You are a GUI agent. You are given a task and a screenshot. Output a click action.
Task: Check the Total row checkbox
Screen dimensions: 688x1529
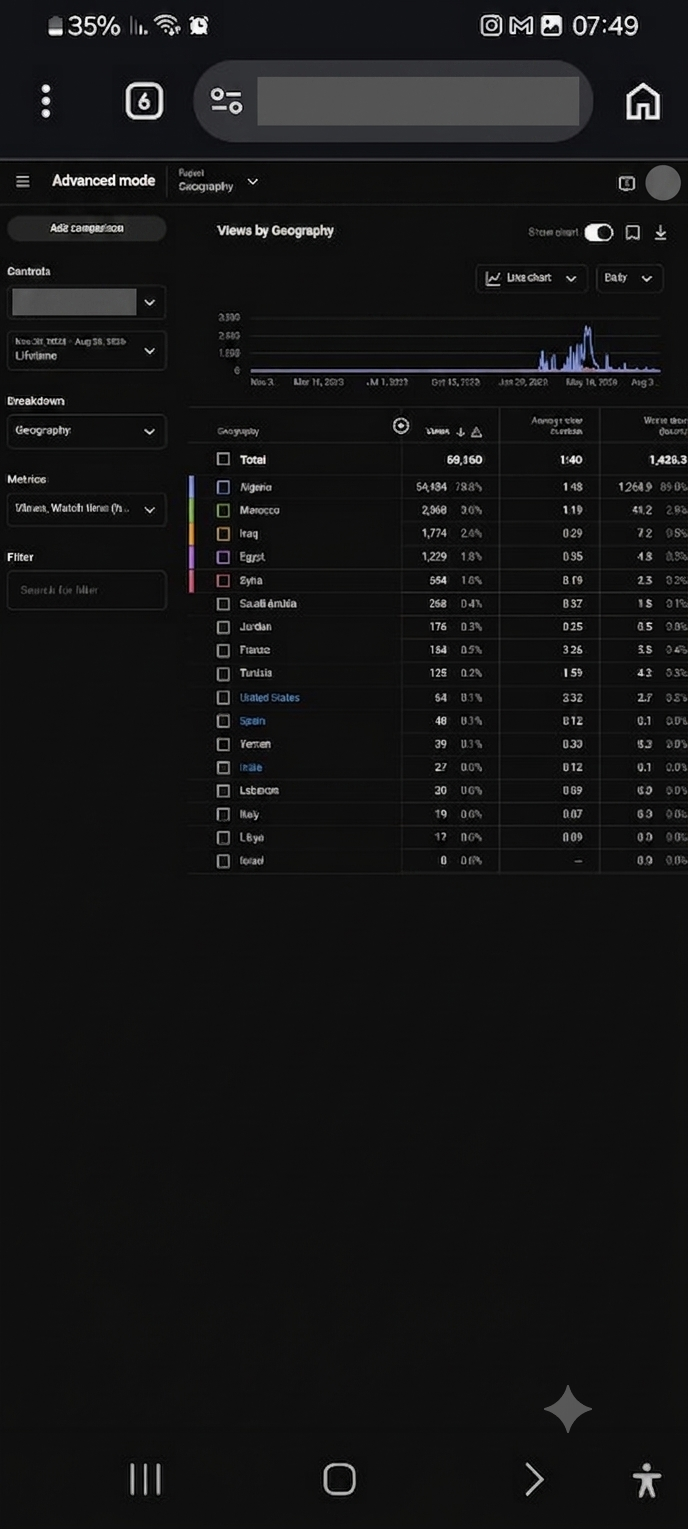coord(223,460)
